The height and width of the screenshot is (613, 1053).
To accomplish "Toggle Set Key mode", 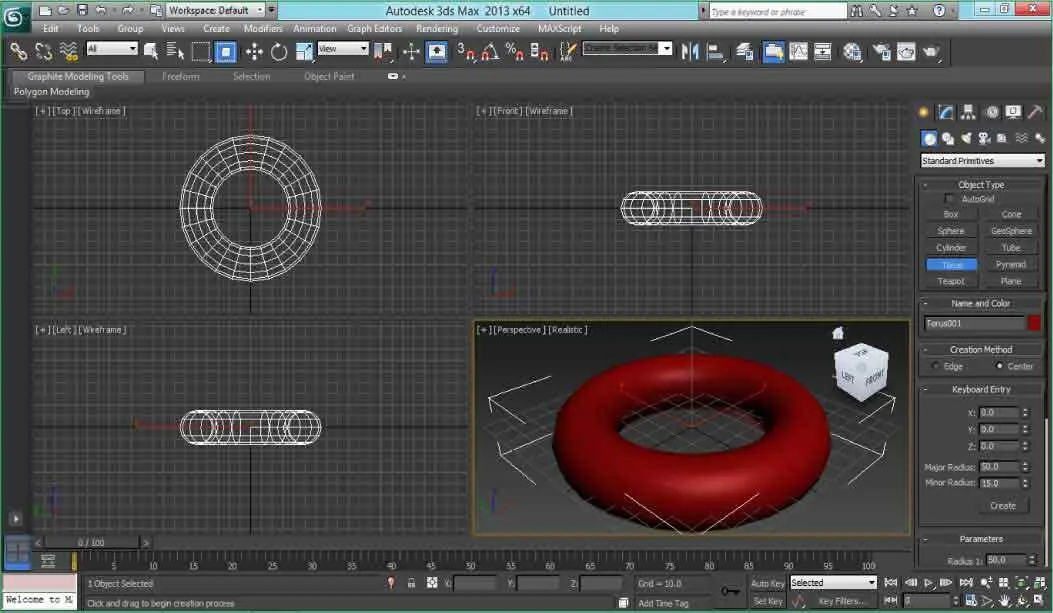I will click(768, 601).
